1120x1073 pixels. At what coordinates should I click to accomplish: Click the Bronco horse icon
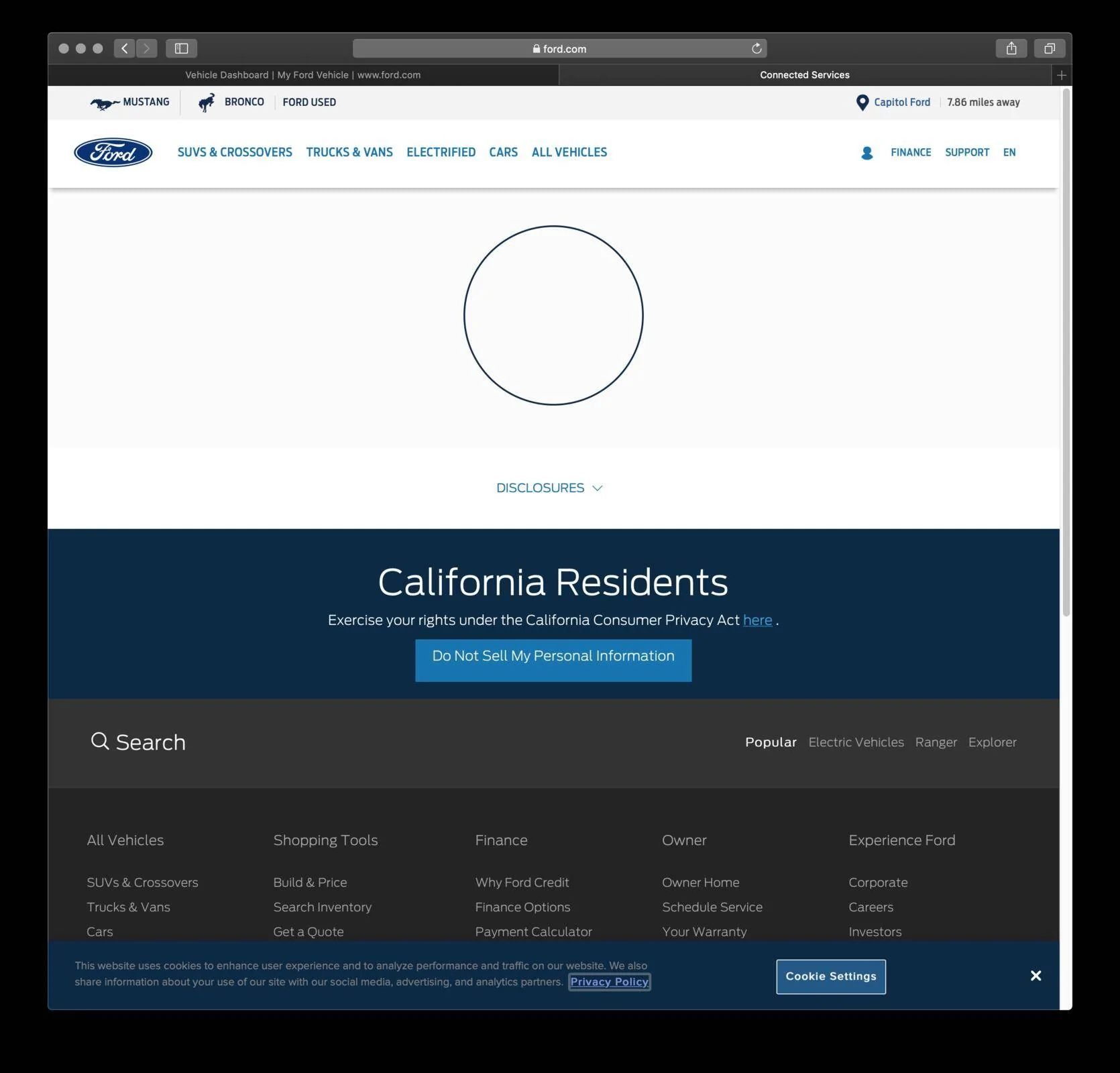click(207, 103)
